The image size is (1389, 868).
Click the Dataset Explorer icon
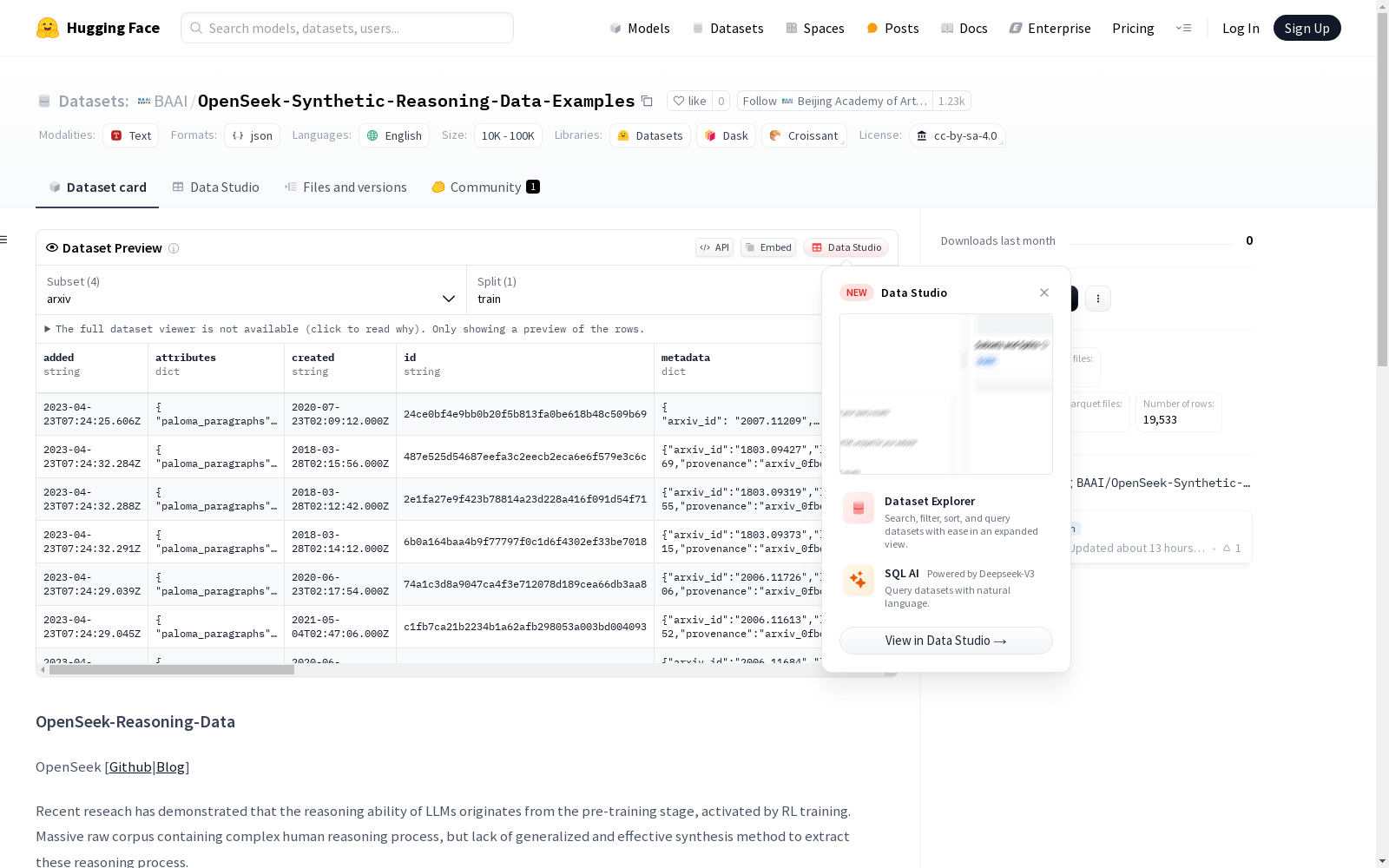tap(859, 509)
